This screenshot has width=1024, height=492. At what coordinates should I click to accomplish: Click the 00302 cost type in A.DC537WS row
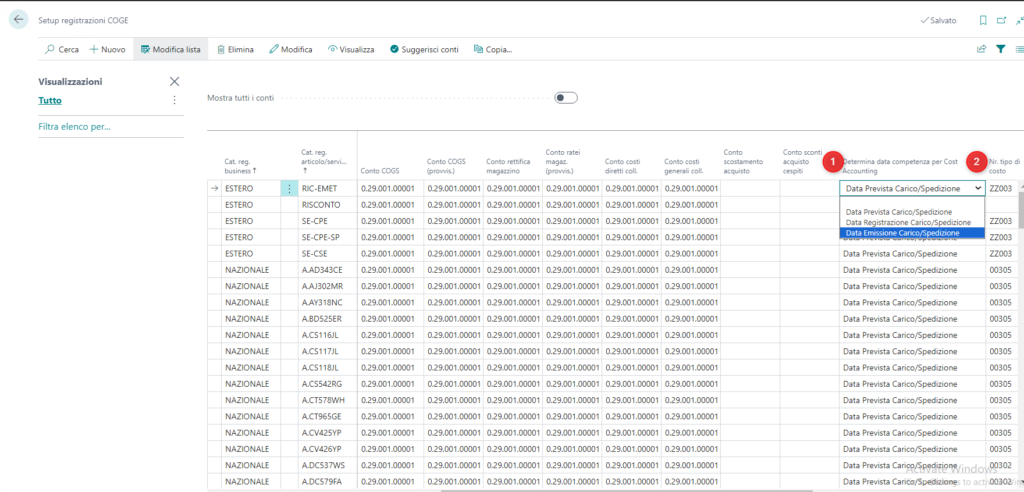(1000, 465)
